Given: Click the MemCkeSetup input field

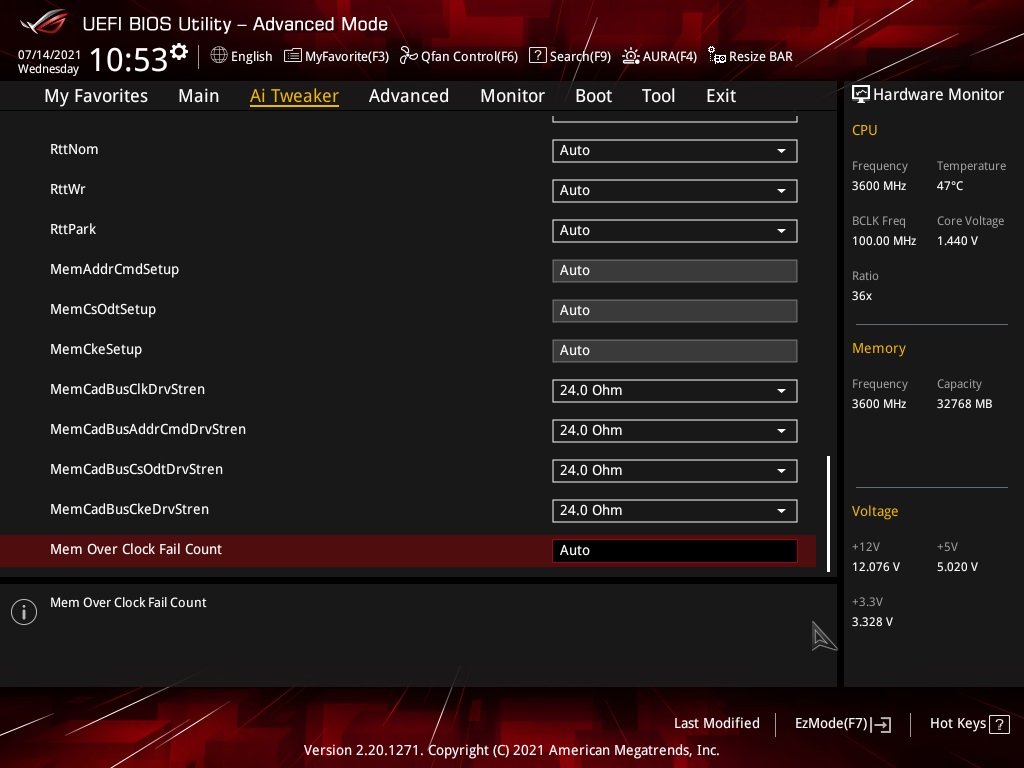Looking at the screenshot, I should [x=675, y=351].
